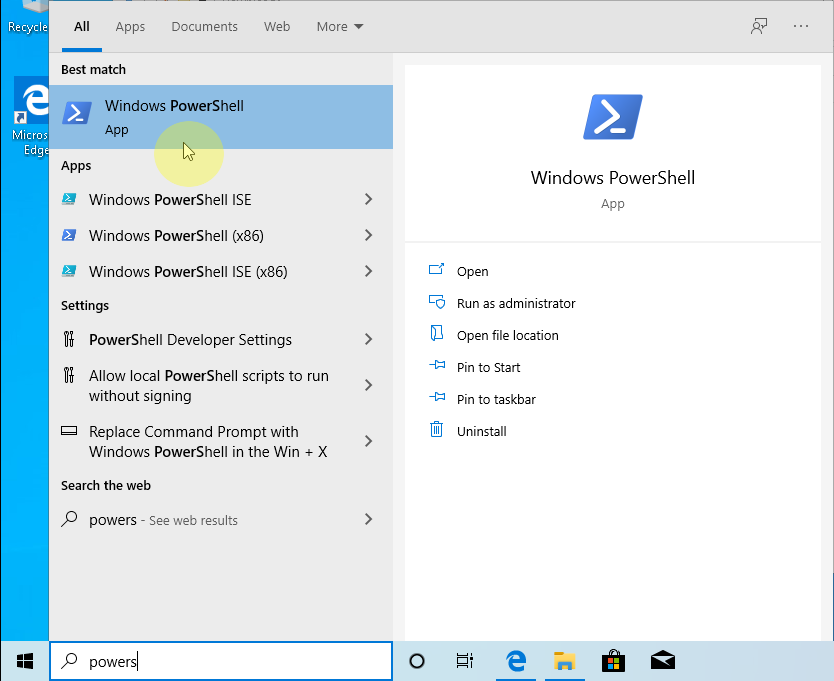Click the large PowerShell icon in preview pane

click(x=613, y=117)
